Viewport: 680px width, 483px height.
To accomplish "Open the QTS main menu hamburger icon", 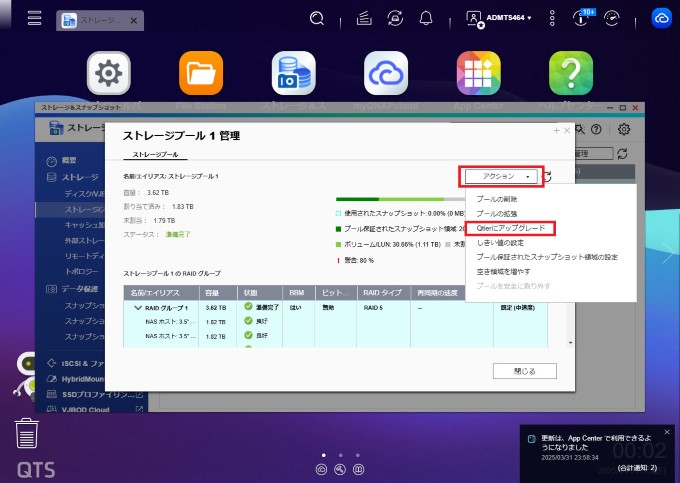I will [x=34, y=18].
